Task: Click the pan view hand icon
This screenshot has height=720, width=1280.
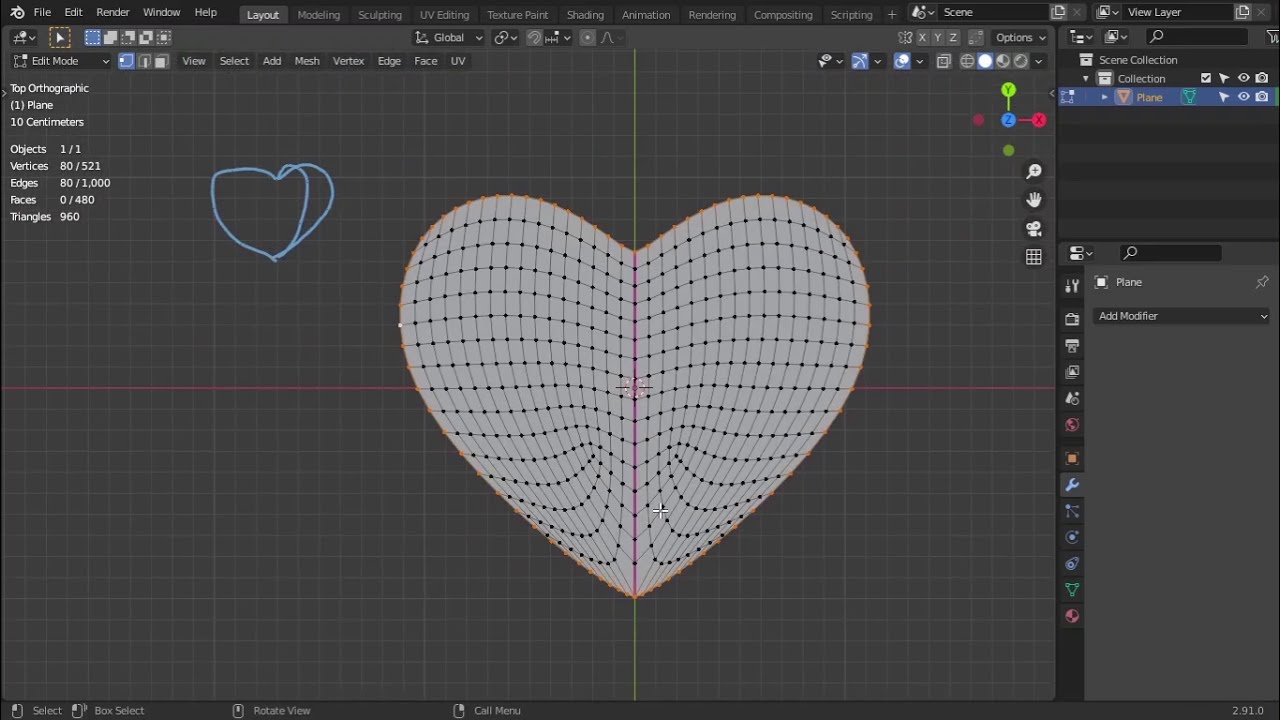Action: click(x=1034, y=200)
